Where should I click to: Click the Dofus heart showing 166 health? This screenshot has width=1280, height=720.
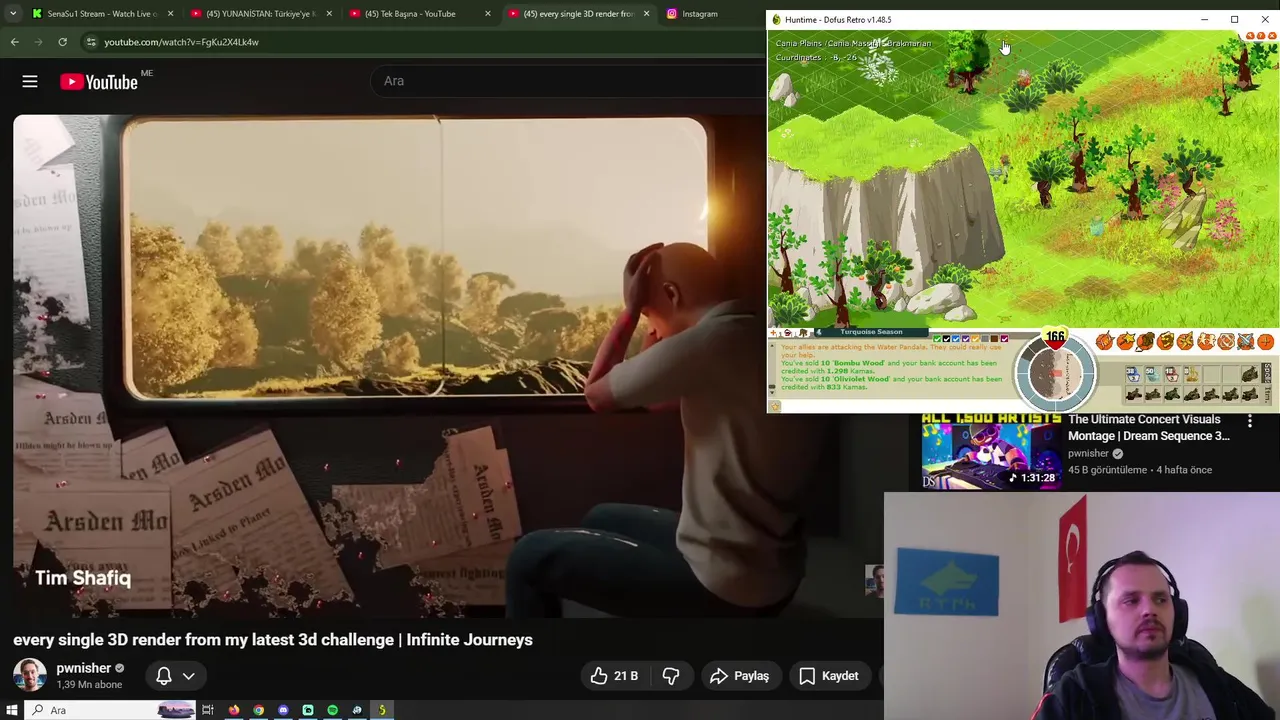point(1055,337)
